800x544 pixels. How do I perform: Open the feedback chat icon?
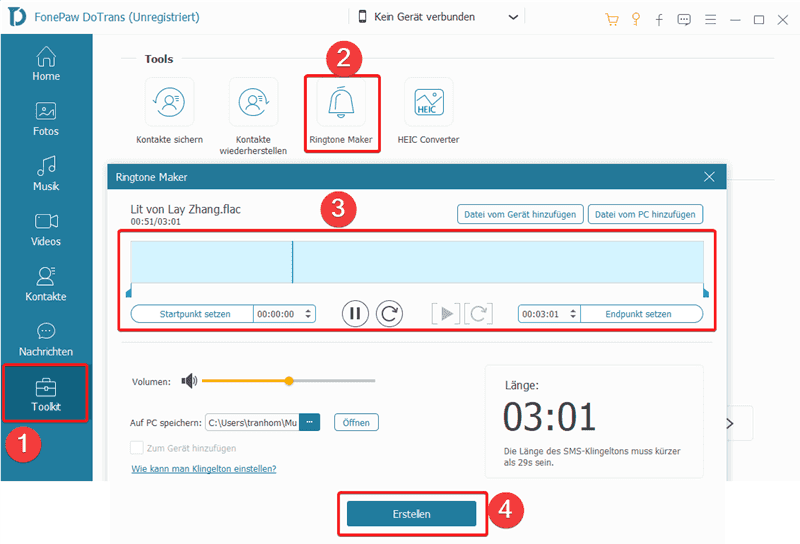pyautogui.click(x=684, y=19)
